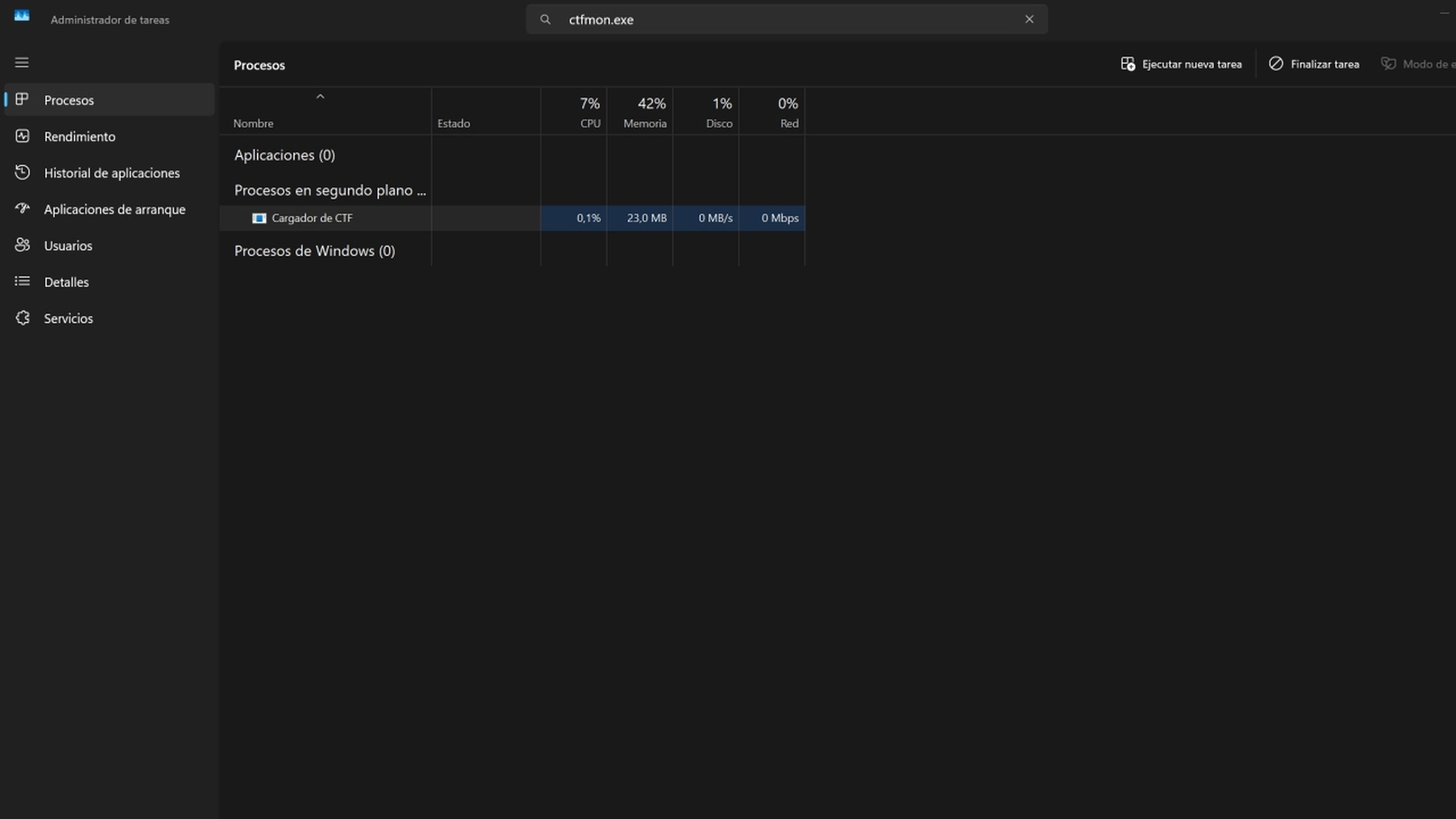Viewport: 1456px width, 819px height.
Task: Switch to the Detalles page
Action: [x=110, y=282]
